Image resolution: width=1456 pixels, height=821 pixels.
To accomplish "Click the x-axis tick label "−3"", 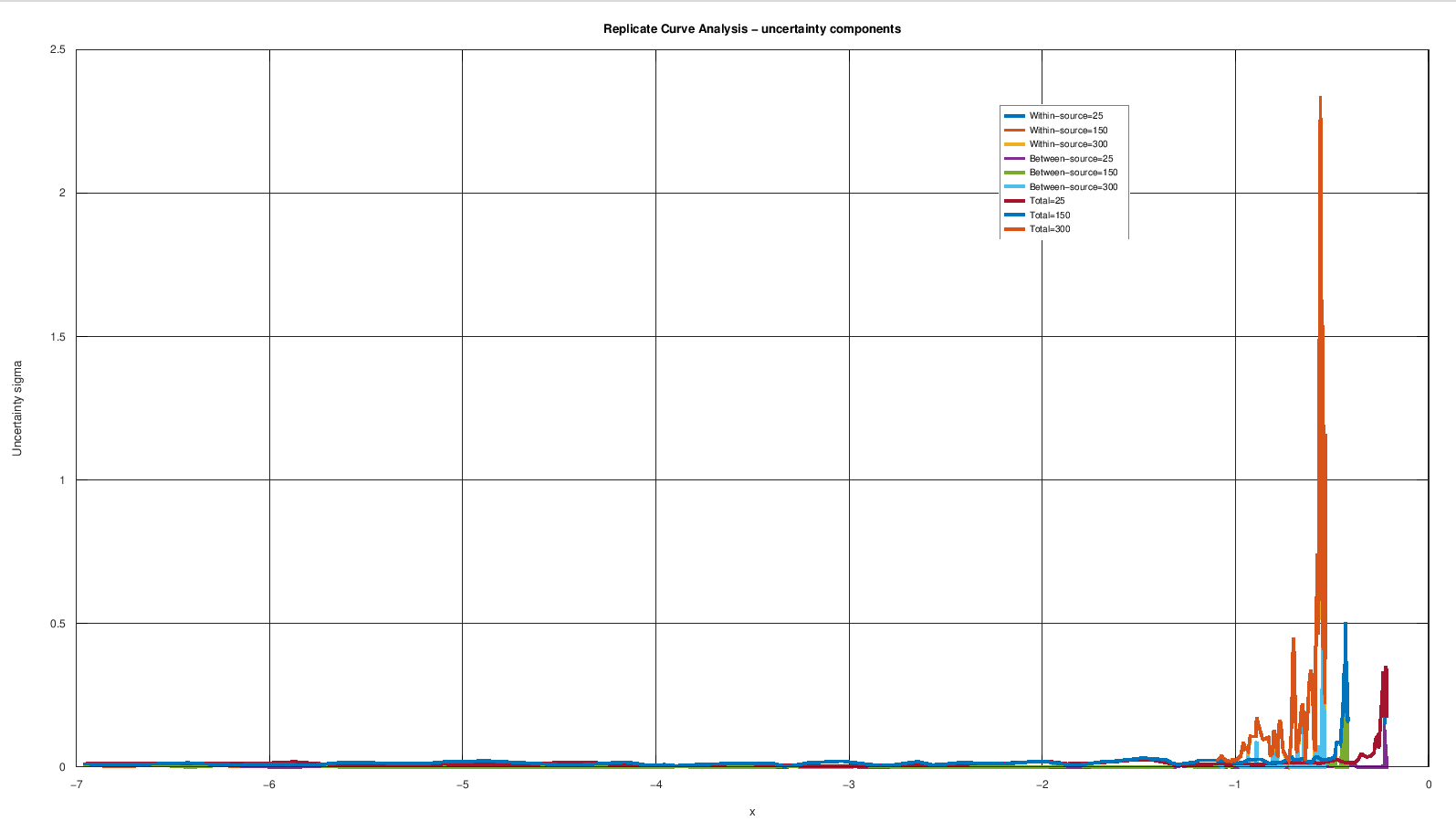I will click(849, 784).
